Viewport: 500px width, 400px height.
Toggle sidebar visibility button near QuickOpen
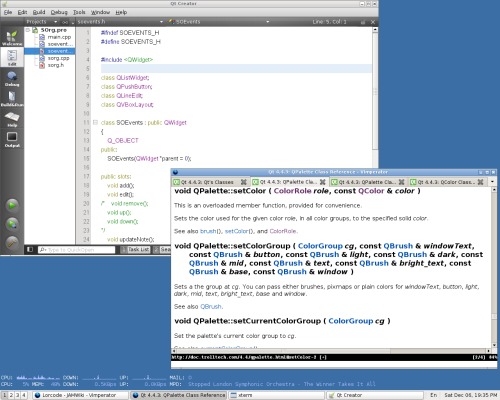coord(30,249)
